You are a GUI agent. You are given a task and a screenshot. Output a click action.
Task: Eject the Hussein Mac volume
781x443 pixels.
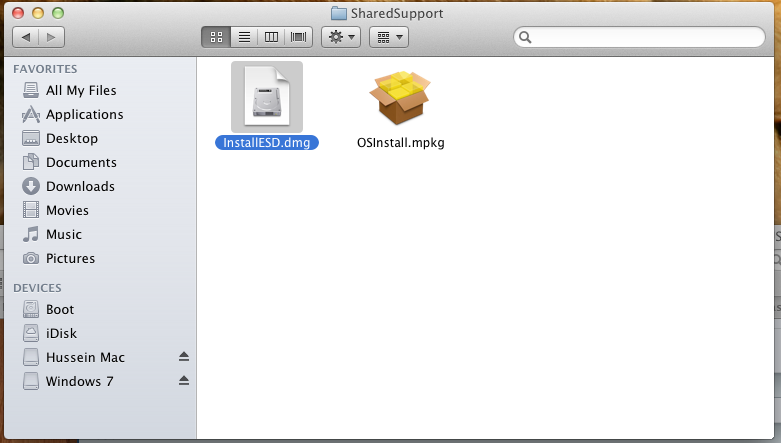(184, 356)
